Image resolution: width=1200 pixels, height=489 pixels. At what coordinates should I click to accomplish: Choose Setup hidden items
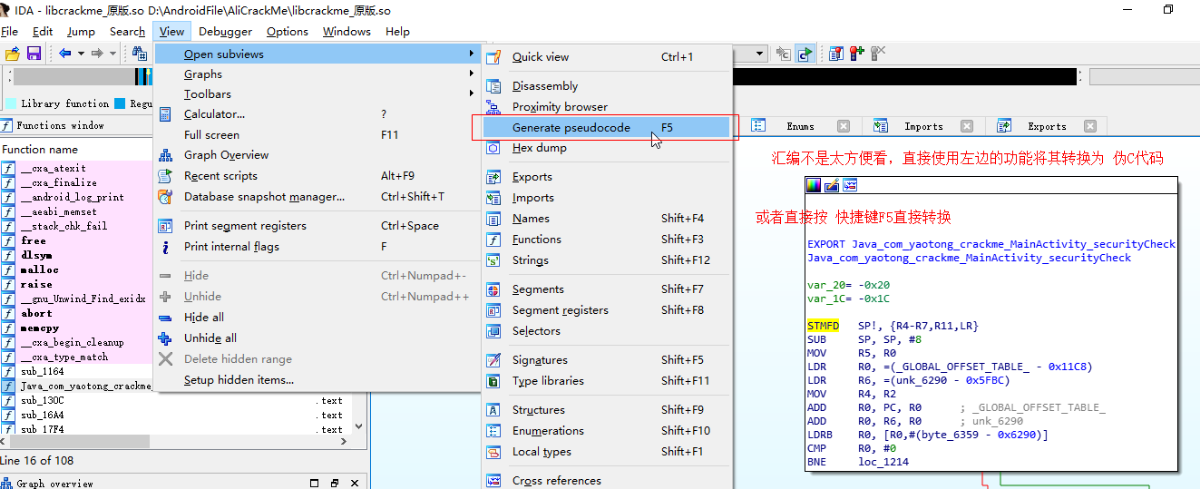tap(317, 380)
